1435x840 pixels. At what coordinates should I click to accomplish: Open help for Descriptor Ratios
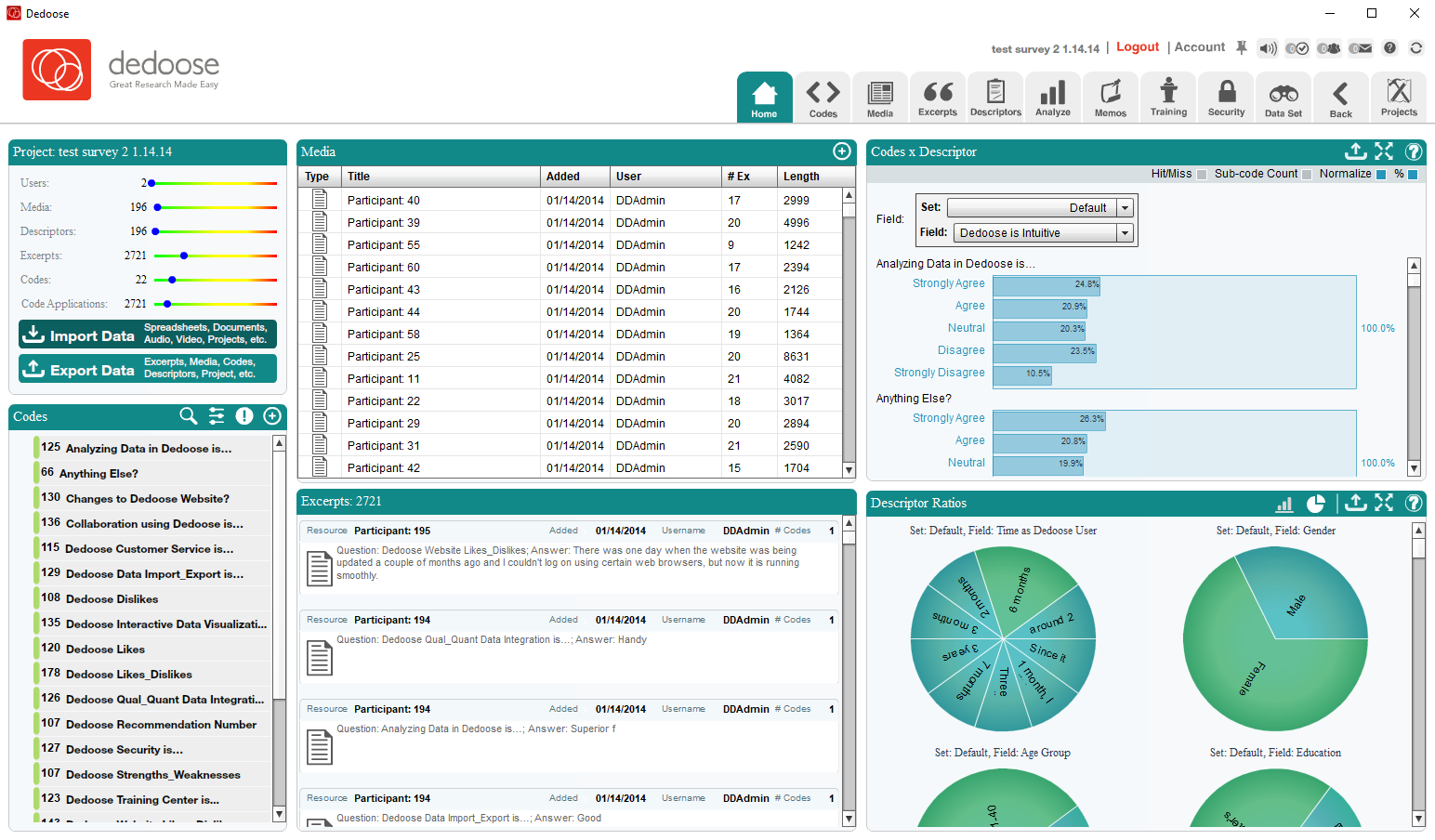[1414, 503]
